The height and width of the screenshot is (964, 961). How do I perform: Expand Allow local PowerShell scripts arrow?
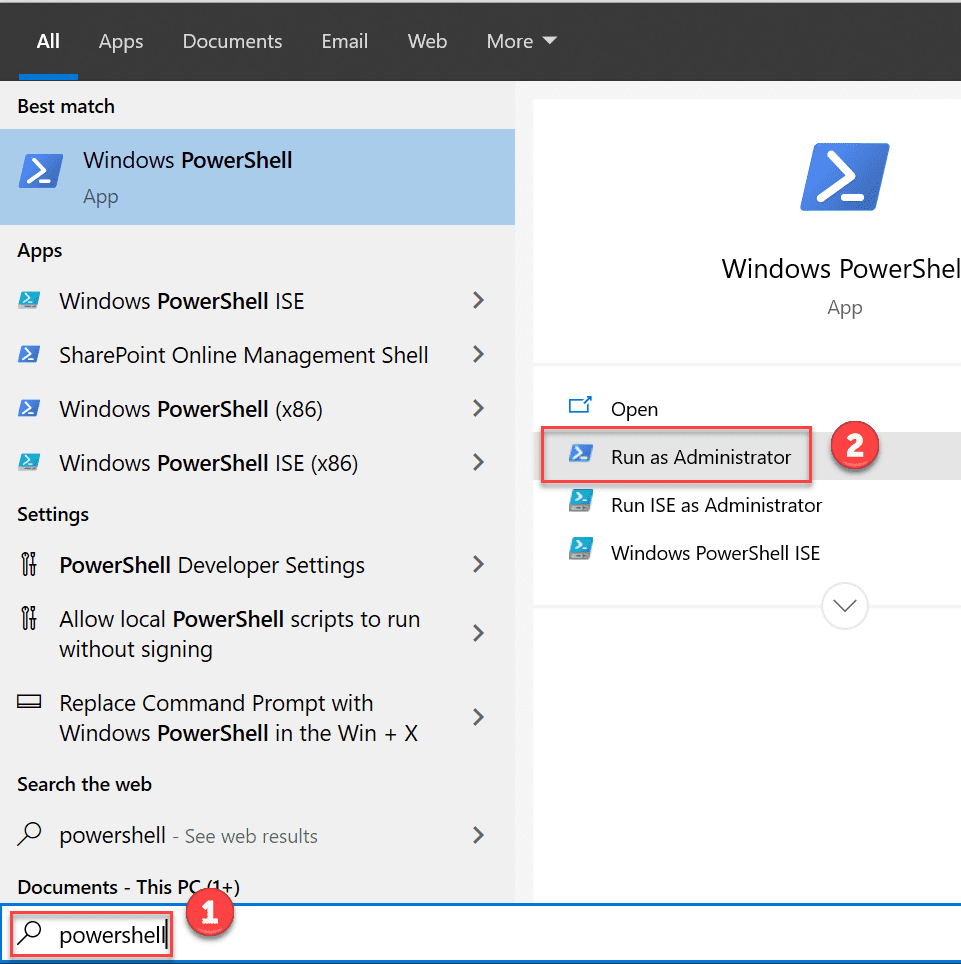point(478,633)
